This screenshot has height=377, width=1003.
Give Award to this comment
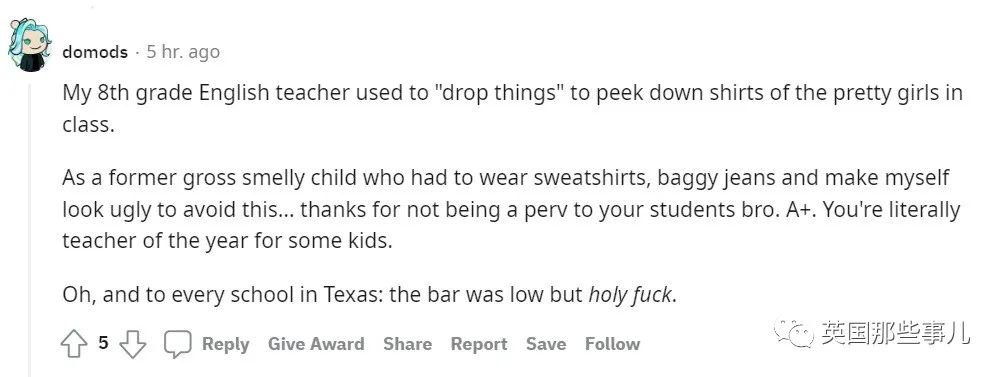tap(316, 344)
